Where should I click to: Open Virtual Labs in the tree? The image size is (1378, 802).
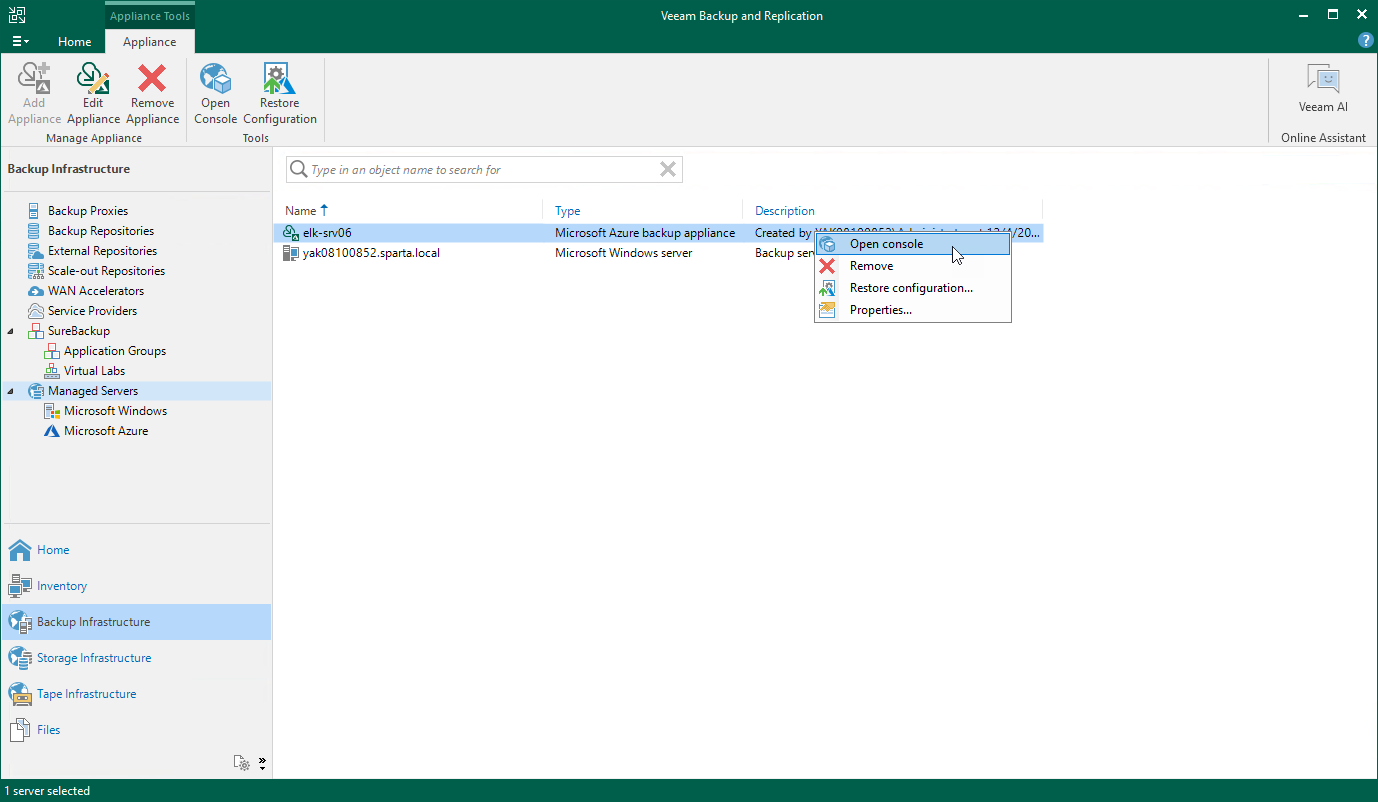(x=94, y=371)
